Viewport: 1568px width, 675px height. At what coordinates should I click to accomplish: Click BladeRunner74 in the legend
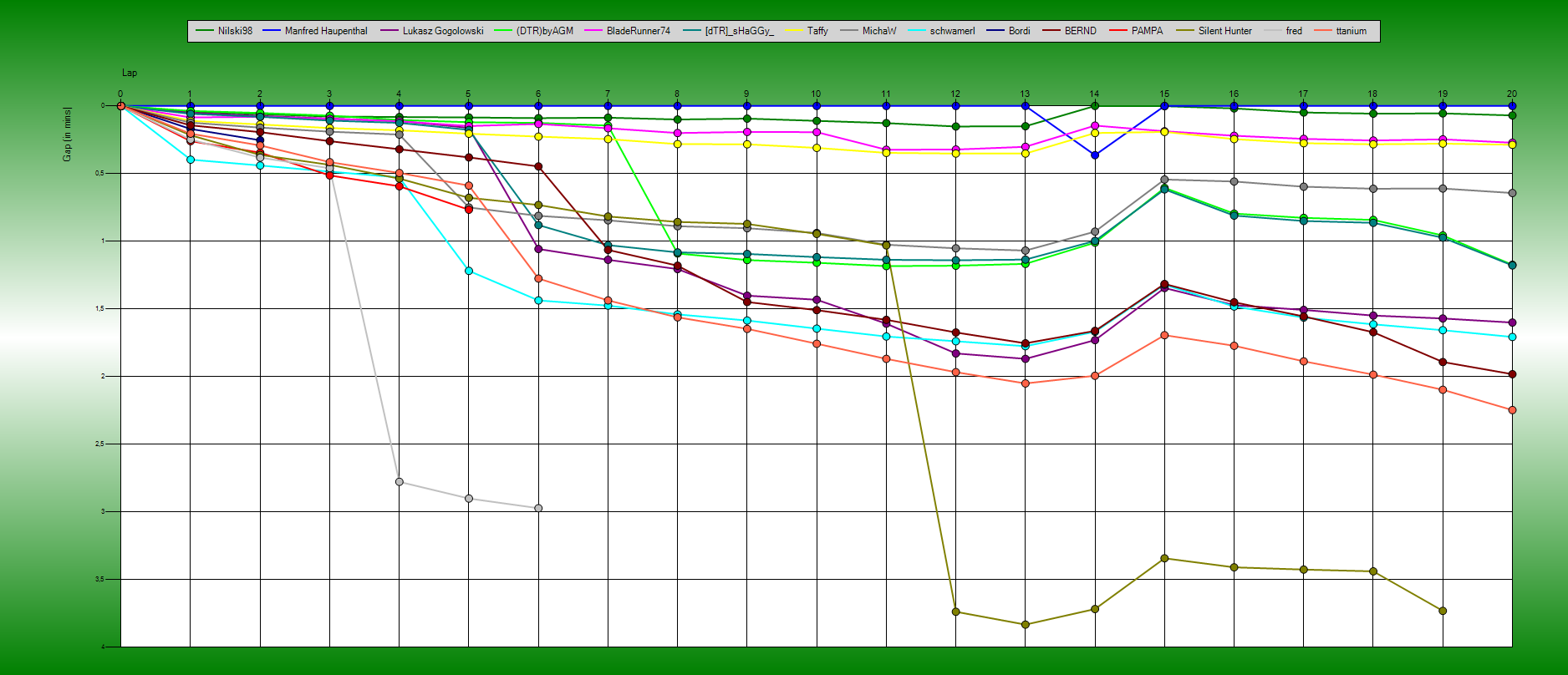[628, 31]
